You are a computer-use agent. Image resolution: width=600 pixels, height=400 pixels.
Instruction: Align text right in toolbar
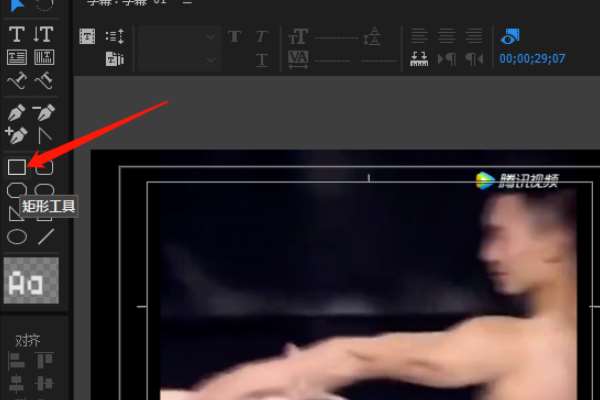click(474, 36)
